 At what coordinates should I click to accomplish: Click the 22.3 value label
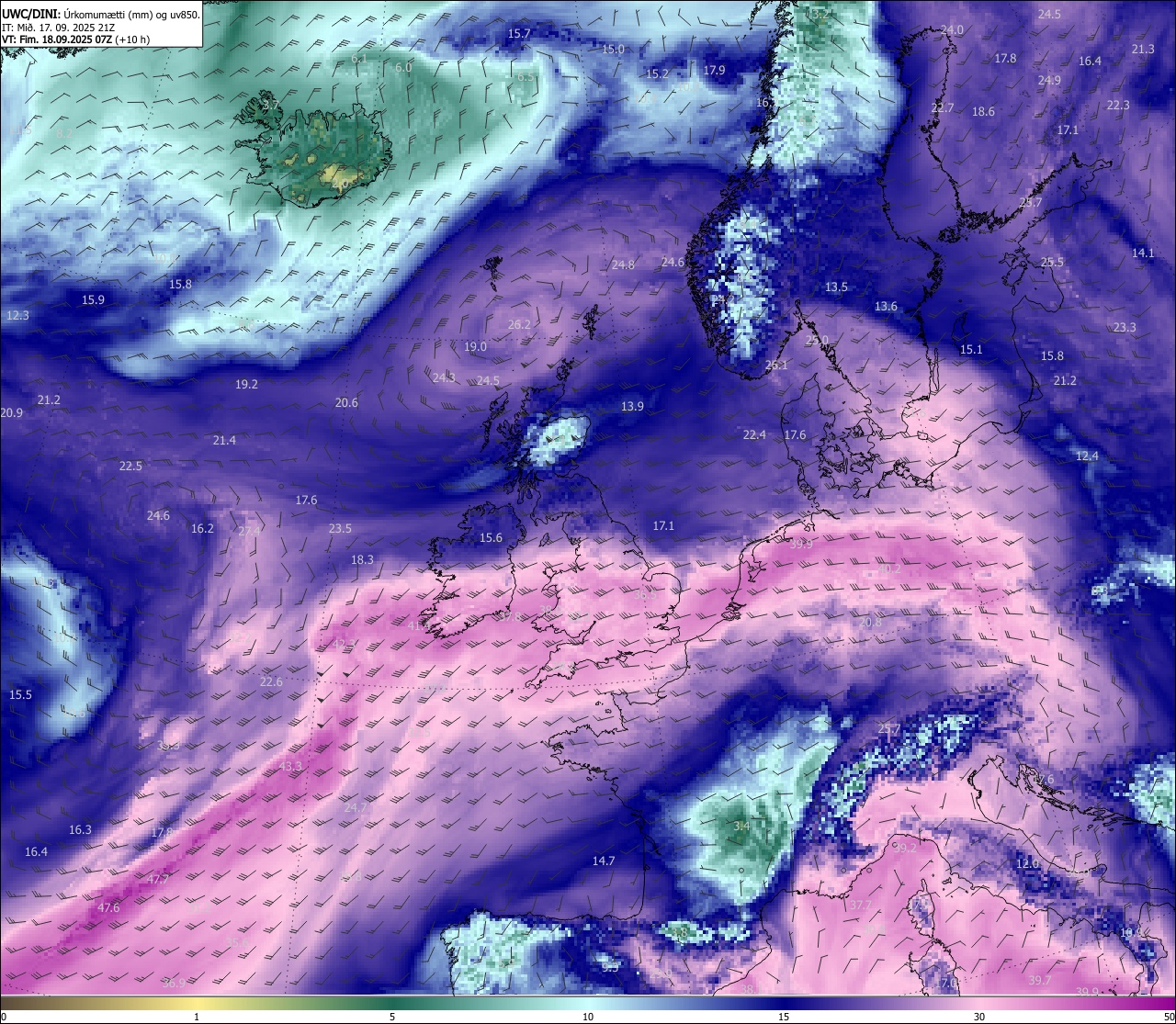[1118, 106]
